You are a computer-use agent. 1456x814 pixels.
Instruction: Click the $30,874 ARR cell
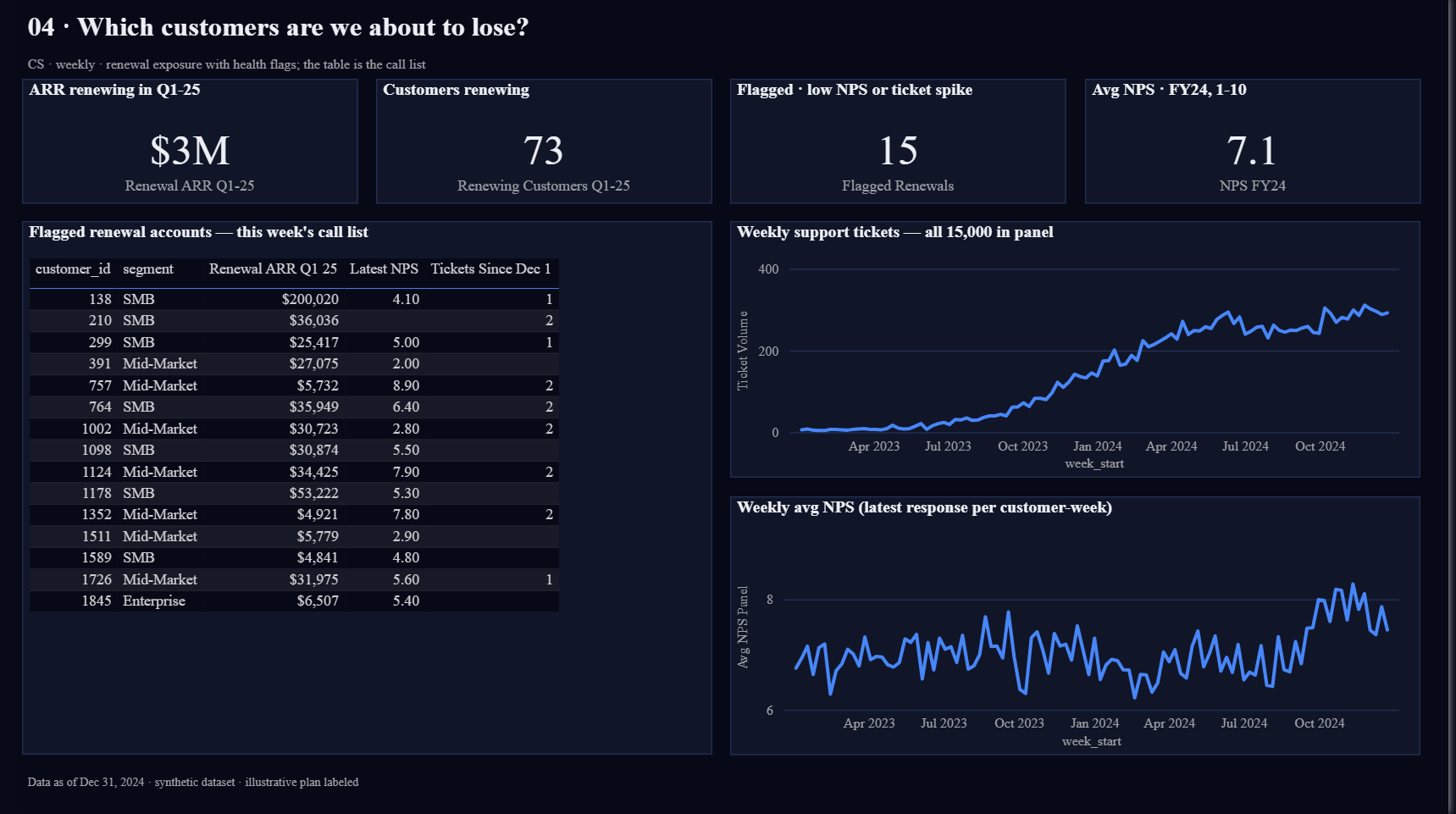pos(313,450)
